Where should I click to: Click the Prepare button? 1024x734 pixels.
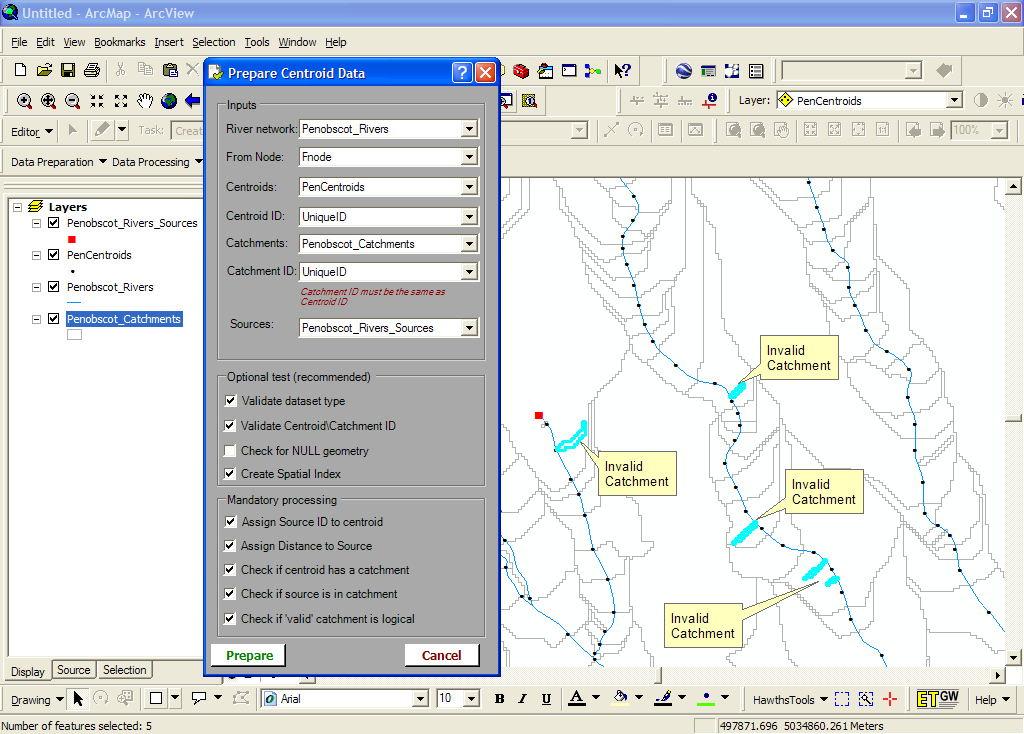249,655
